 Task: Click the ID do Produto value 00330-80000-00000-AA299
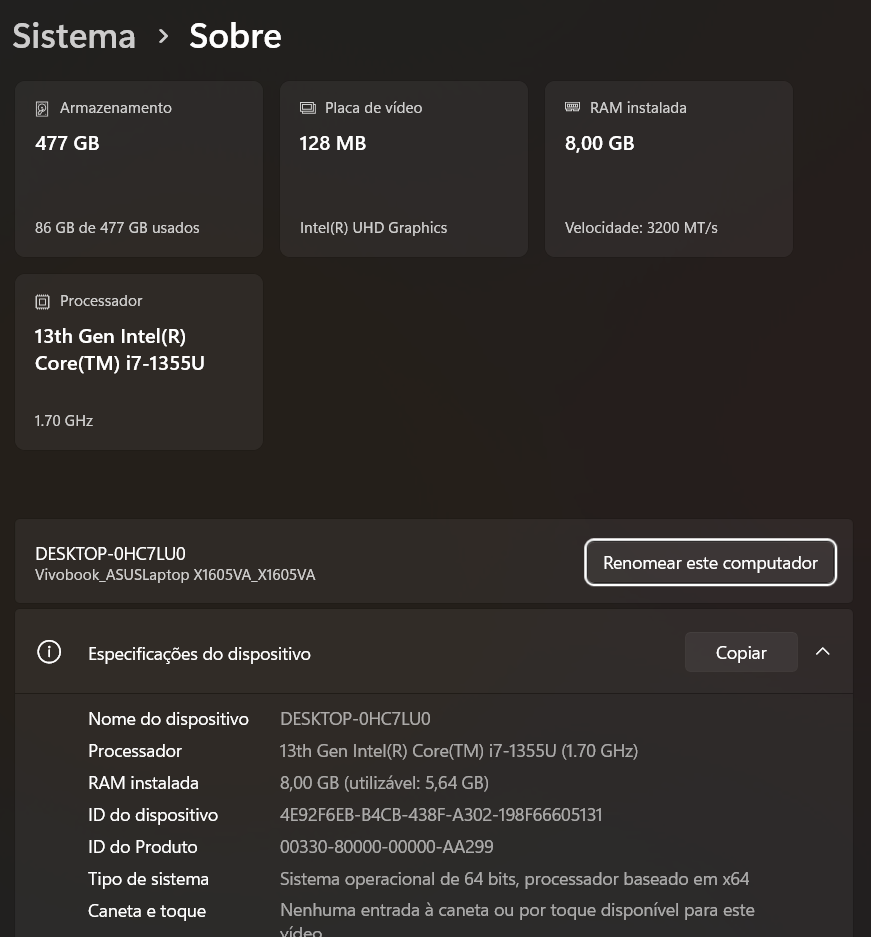pyautogui.click(x=386, y=847)
